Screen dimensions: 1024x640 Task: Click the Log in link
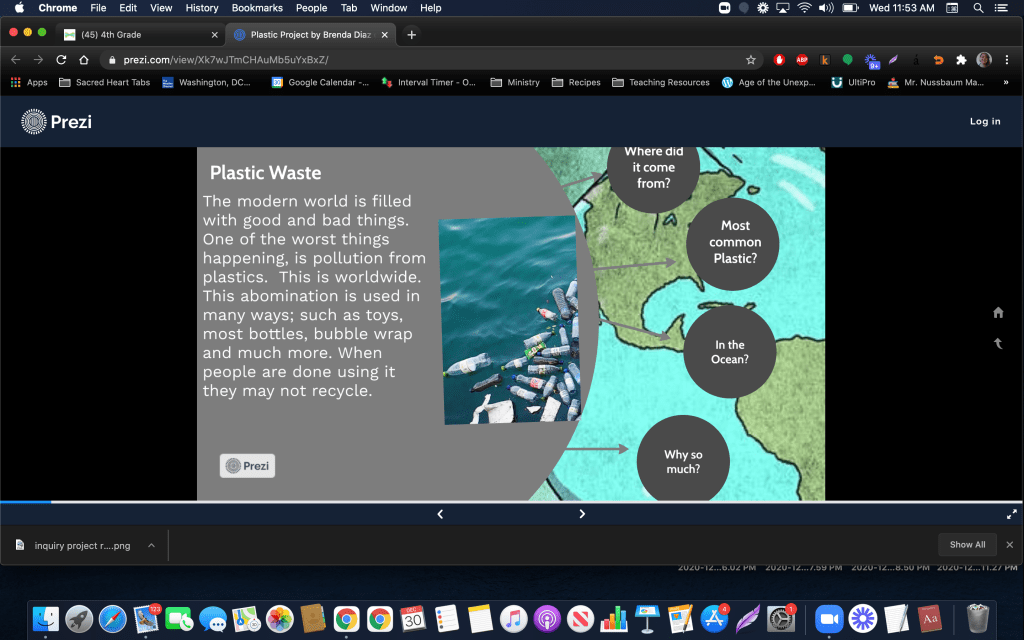pyautogui.click(x=984, y=122)
